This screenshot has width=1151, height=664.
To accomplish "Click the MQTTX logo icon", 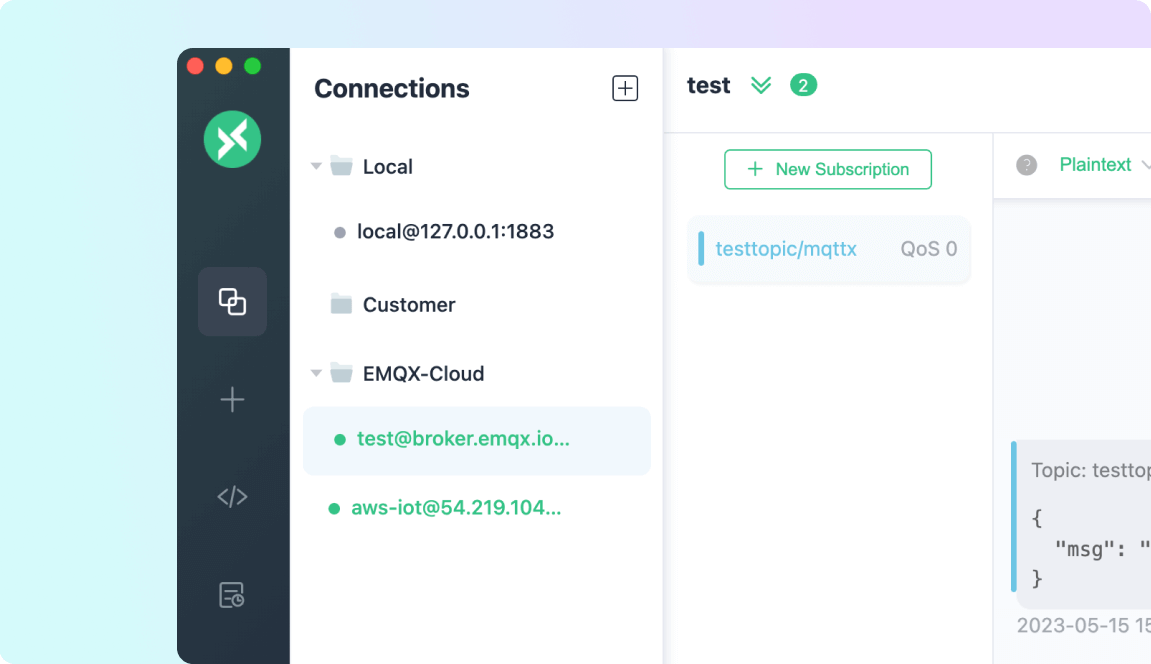I will 232,139.
